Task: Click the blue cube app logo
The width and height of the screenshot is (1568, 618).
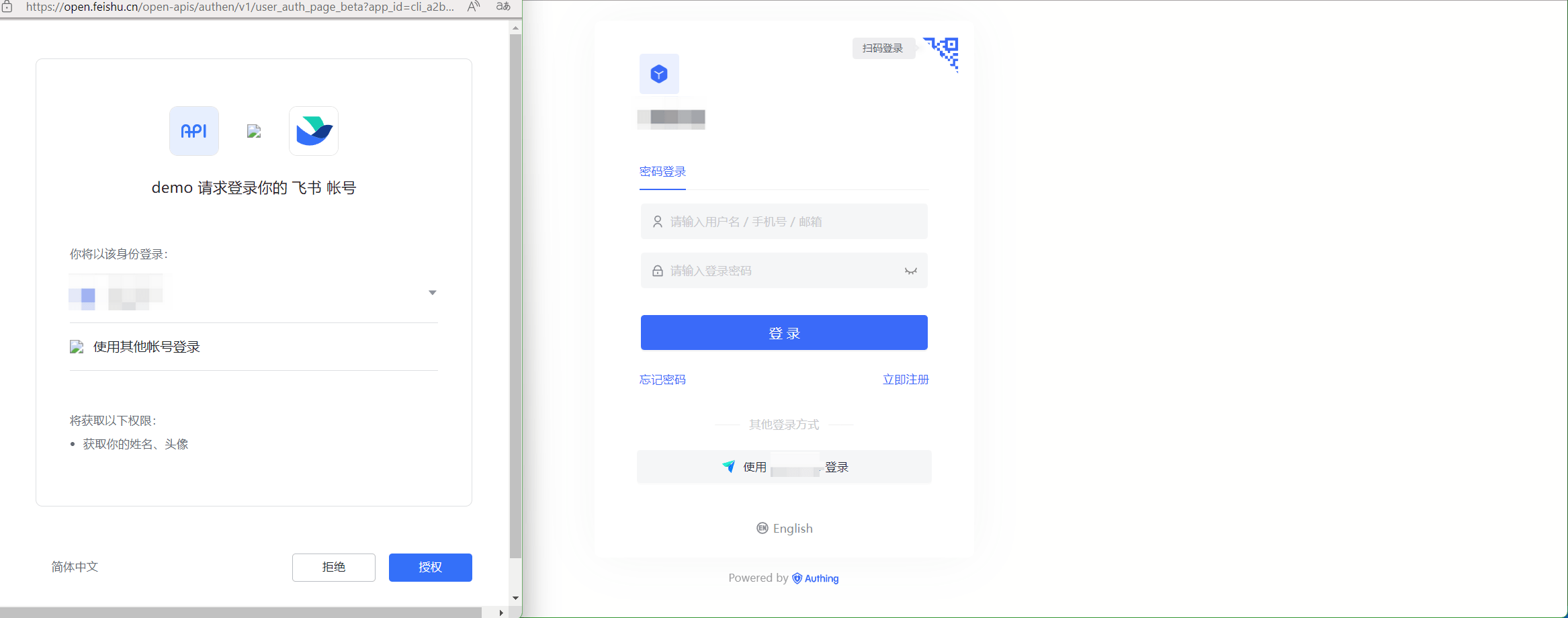Action: point(659,74)
